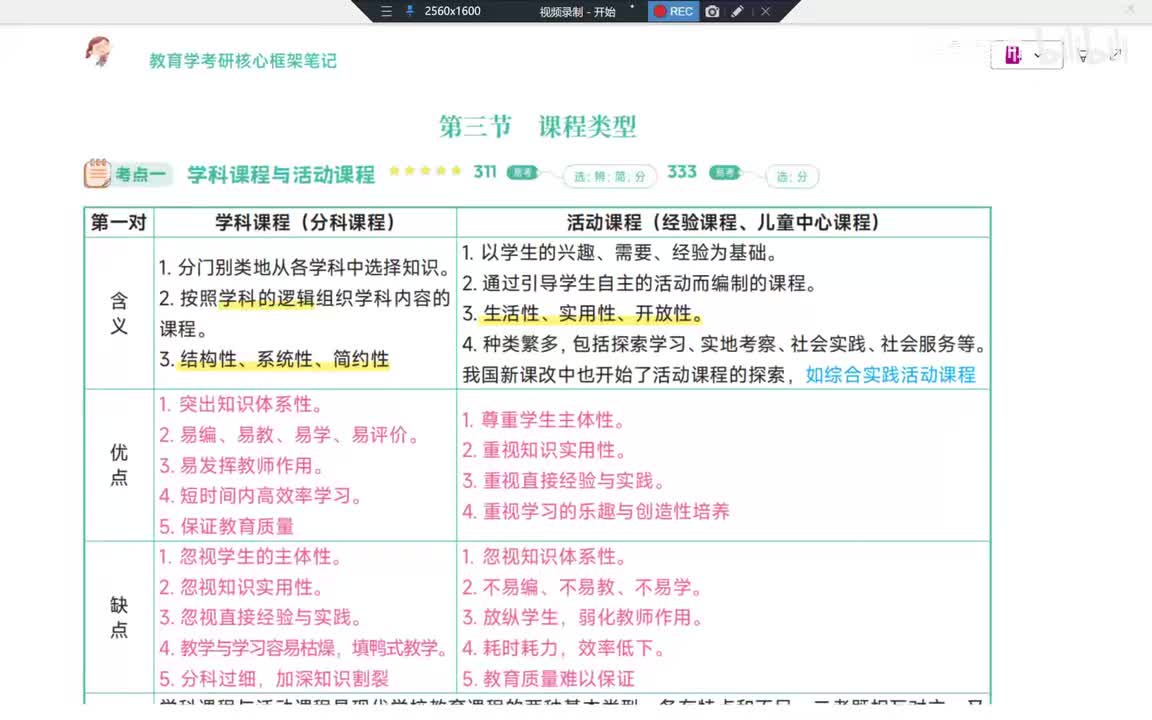Expand to full screen with the arrows icon
The image size is (1152, 720).
[1115, 54]
